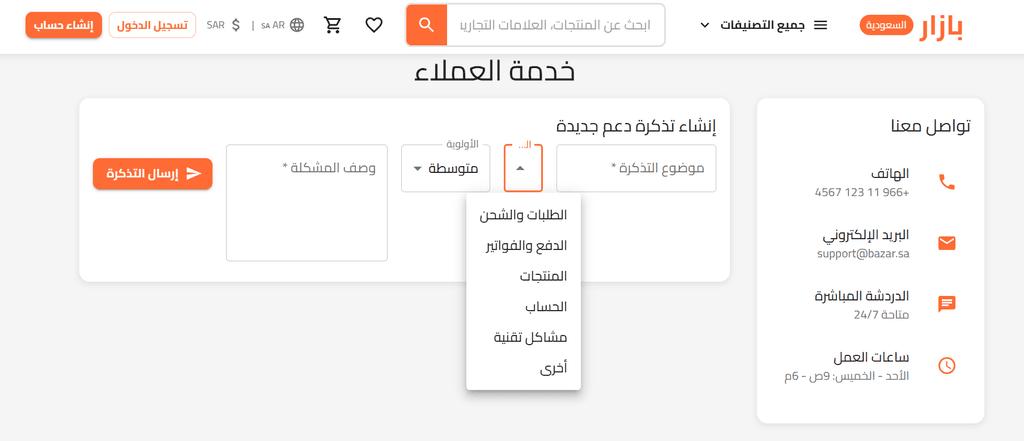Click the إرسال التذكرة submit button
The image size is (1024, 441).
point(153,174)
